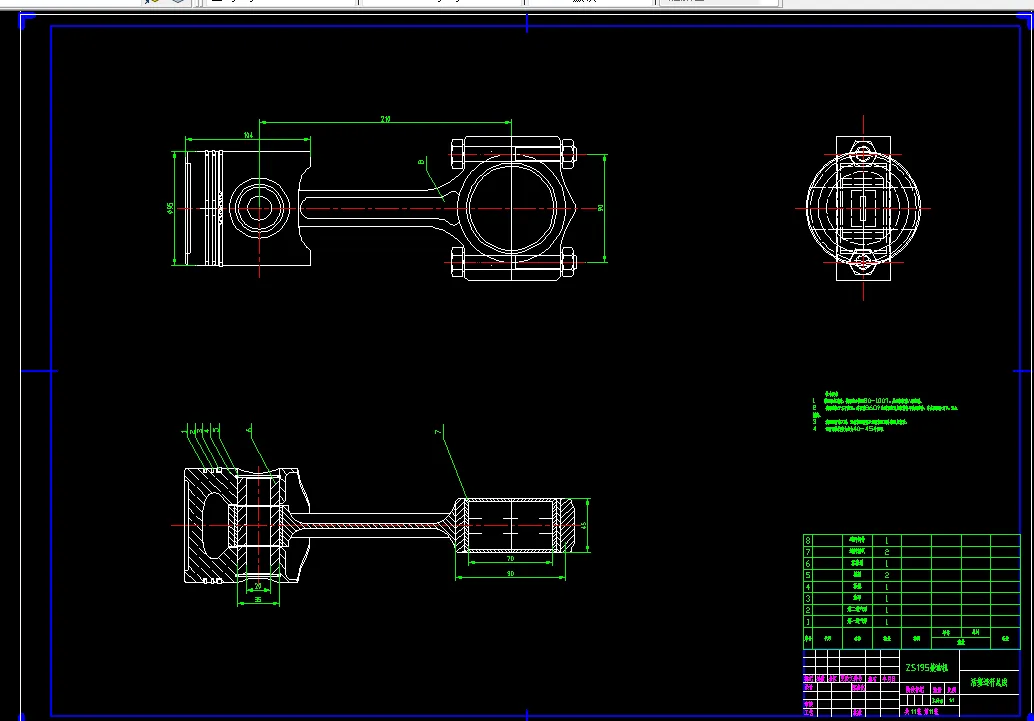Select quantity 2 in parts list row 7

coord(887,552)
